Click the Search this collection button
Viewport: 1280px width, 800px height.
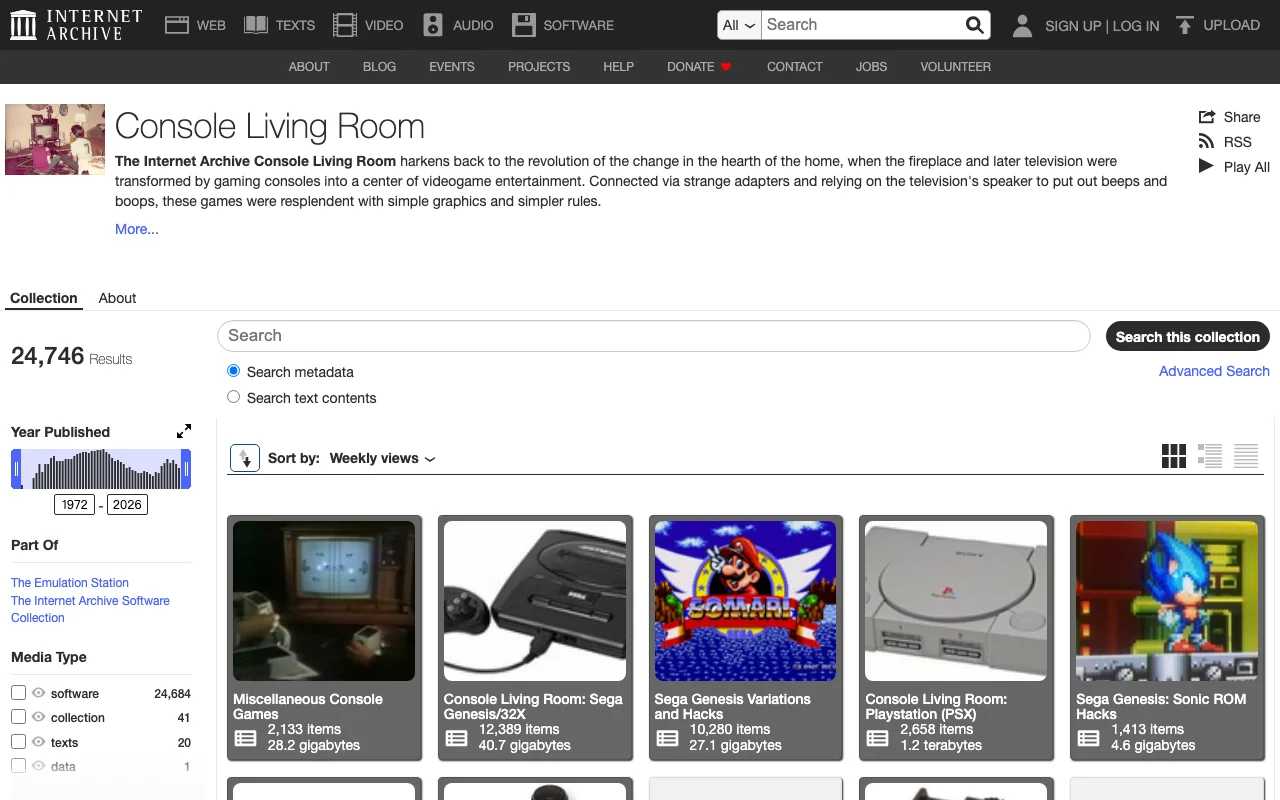(x=1188, y=337)
